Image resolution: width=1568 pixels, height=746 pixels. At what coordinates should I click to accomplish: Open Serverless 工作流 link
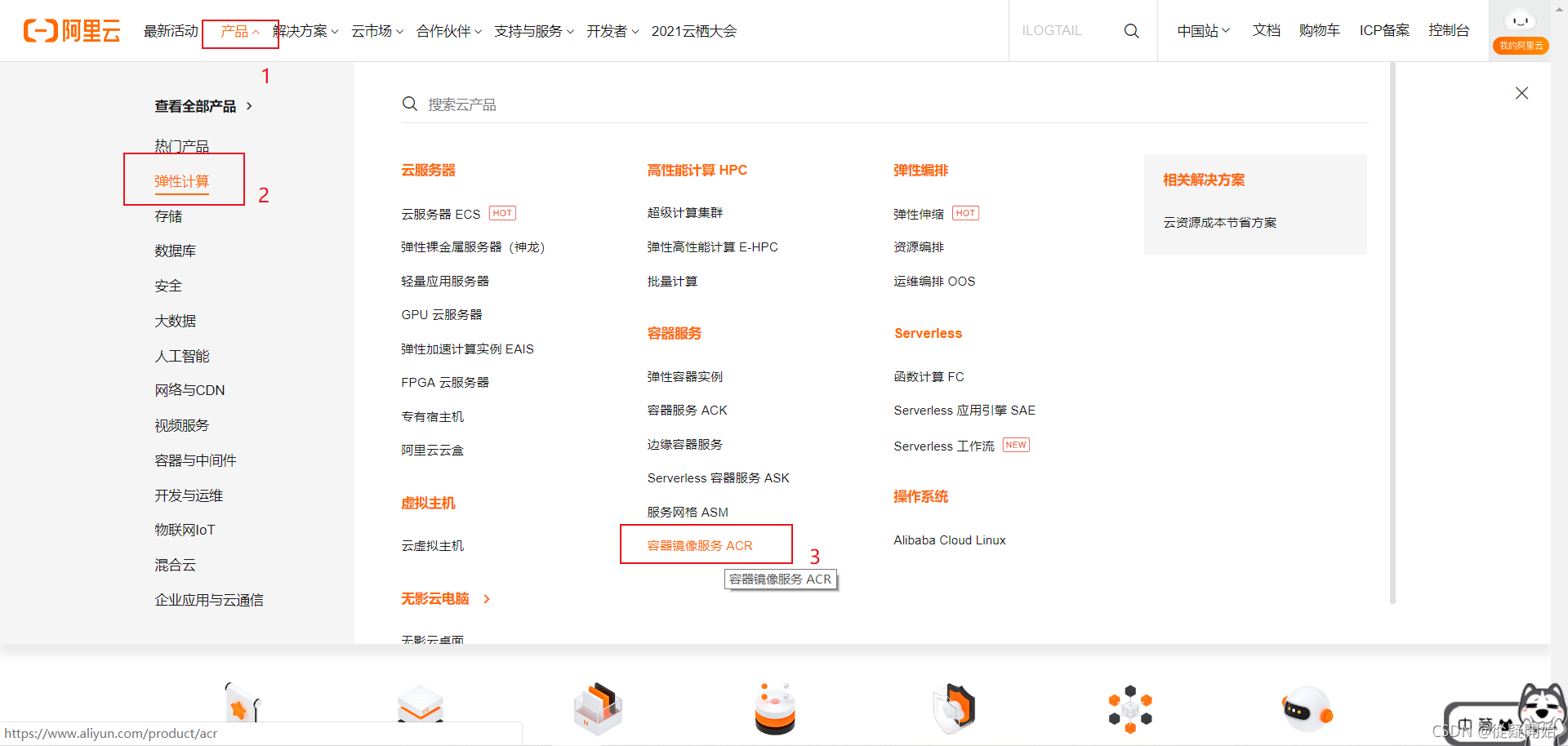(x=944, y=446)
